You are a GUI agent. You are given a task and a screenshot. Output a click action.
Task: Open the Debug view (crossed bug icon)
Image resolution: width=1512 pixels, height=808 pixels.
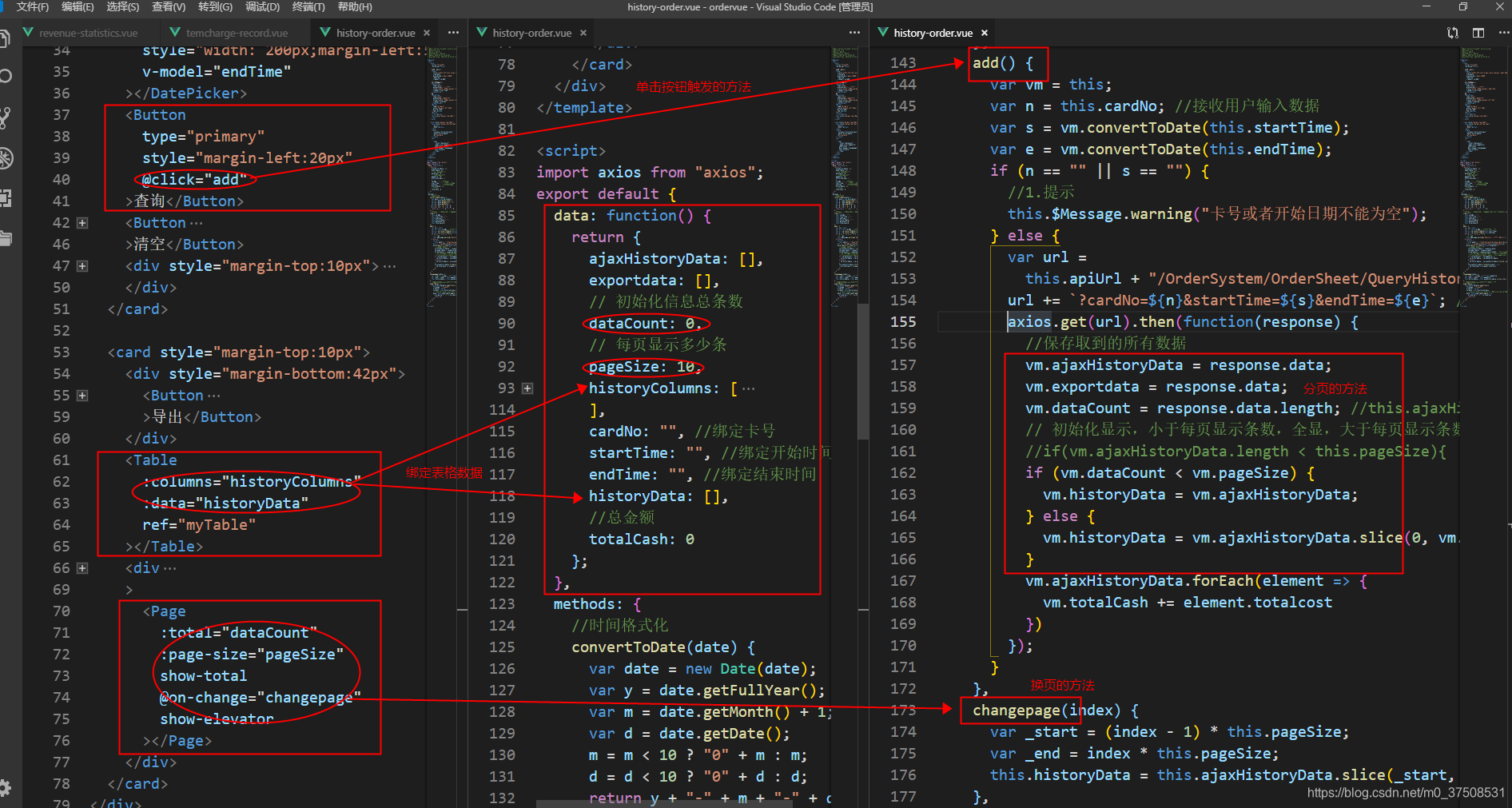coord(6,158)
